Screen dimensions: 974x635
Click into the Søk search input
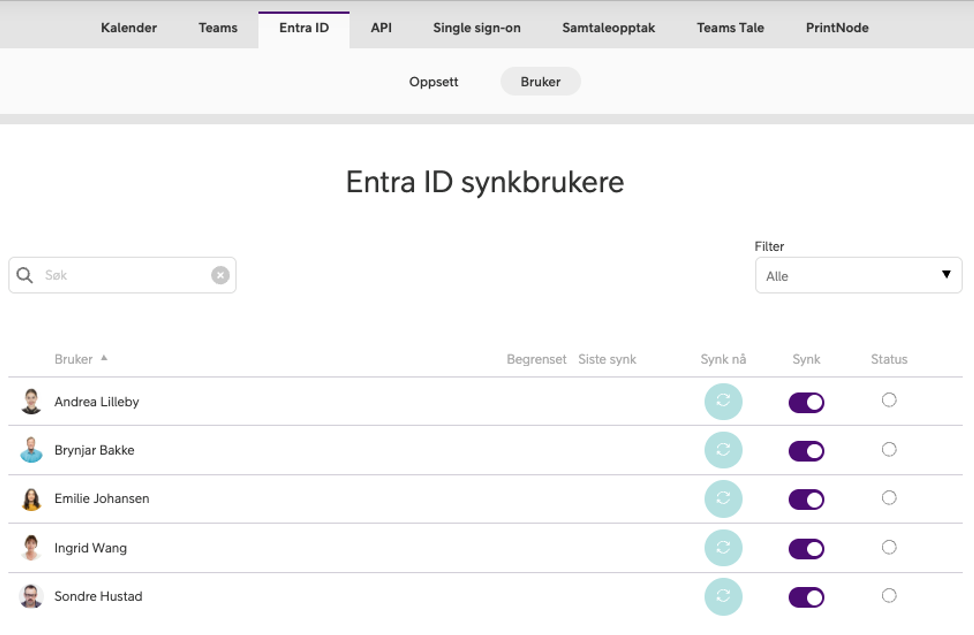click(125, 276)
